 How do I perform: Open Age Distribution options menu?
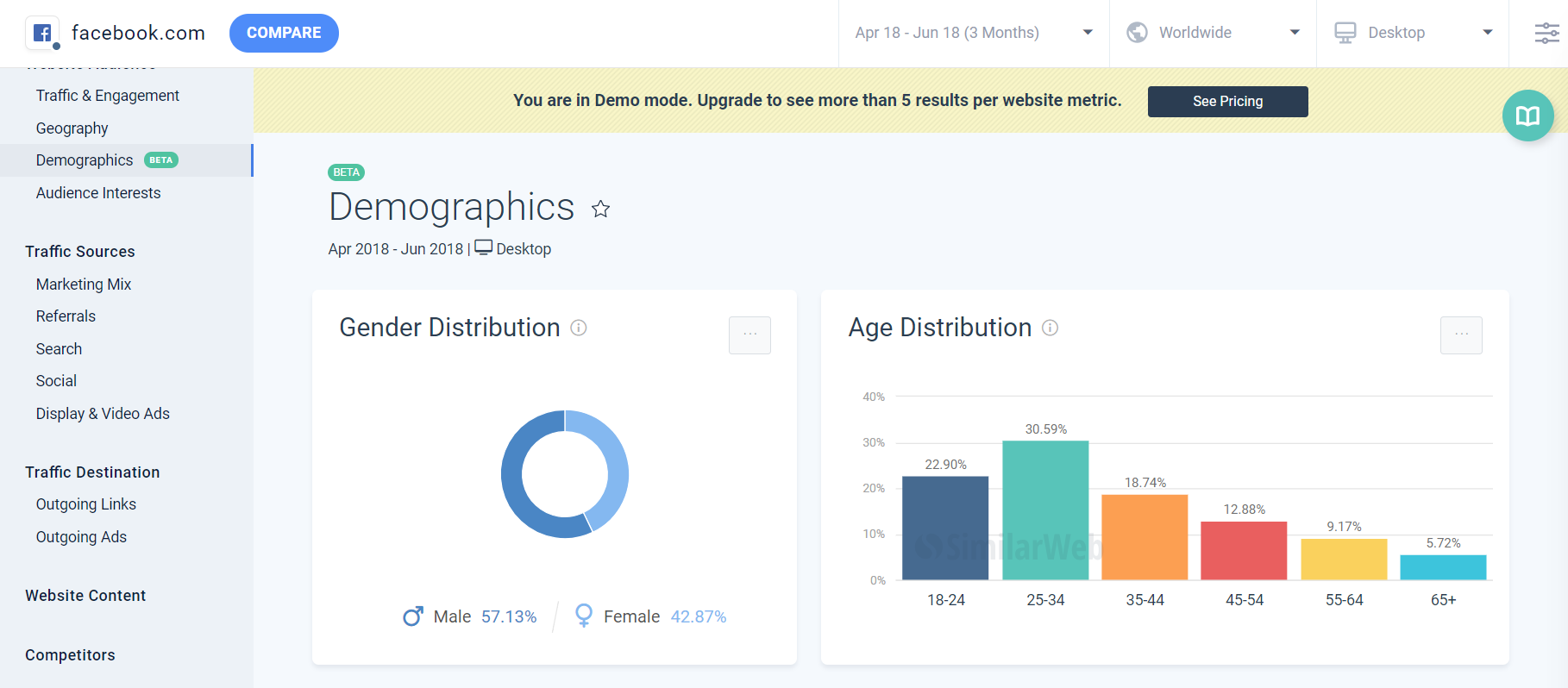pyautogui.click(x=1461, y=335)
